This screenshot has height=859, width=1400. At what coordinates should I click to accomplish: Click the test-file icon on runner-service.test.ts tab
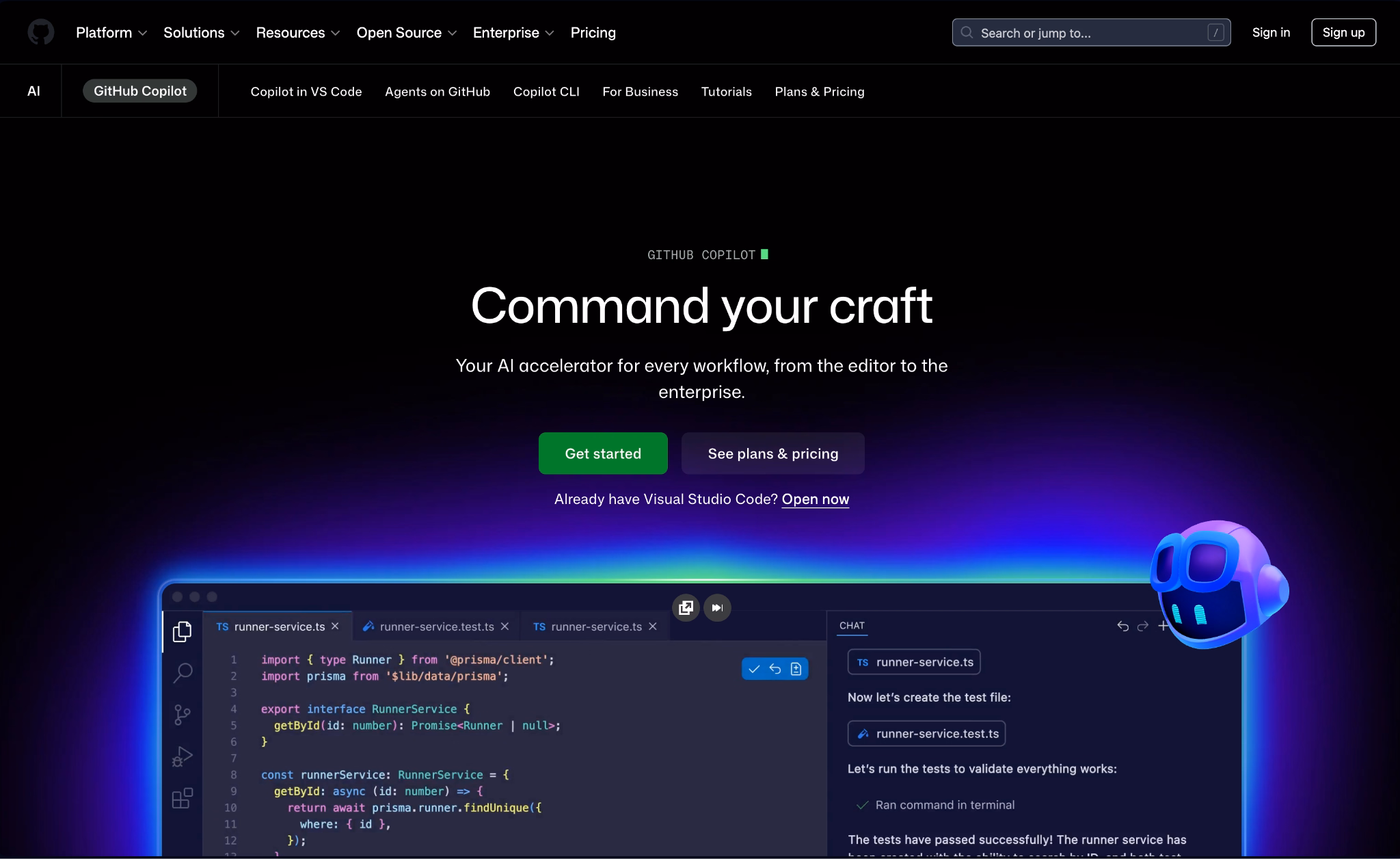point(368,626)
